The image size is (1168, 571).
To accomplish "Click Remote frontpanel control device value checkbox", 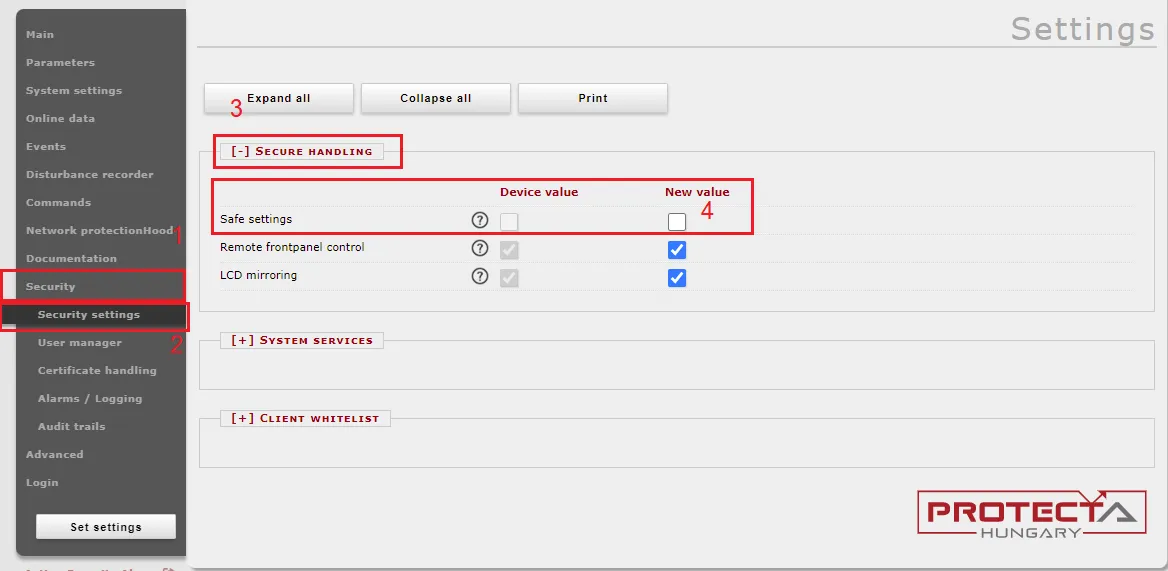I will click(509, 250).
